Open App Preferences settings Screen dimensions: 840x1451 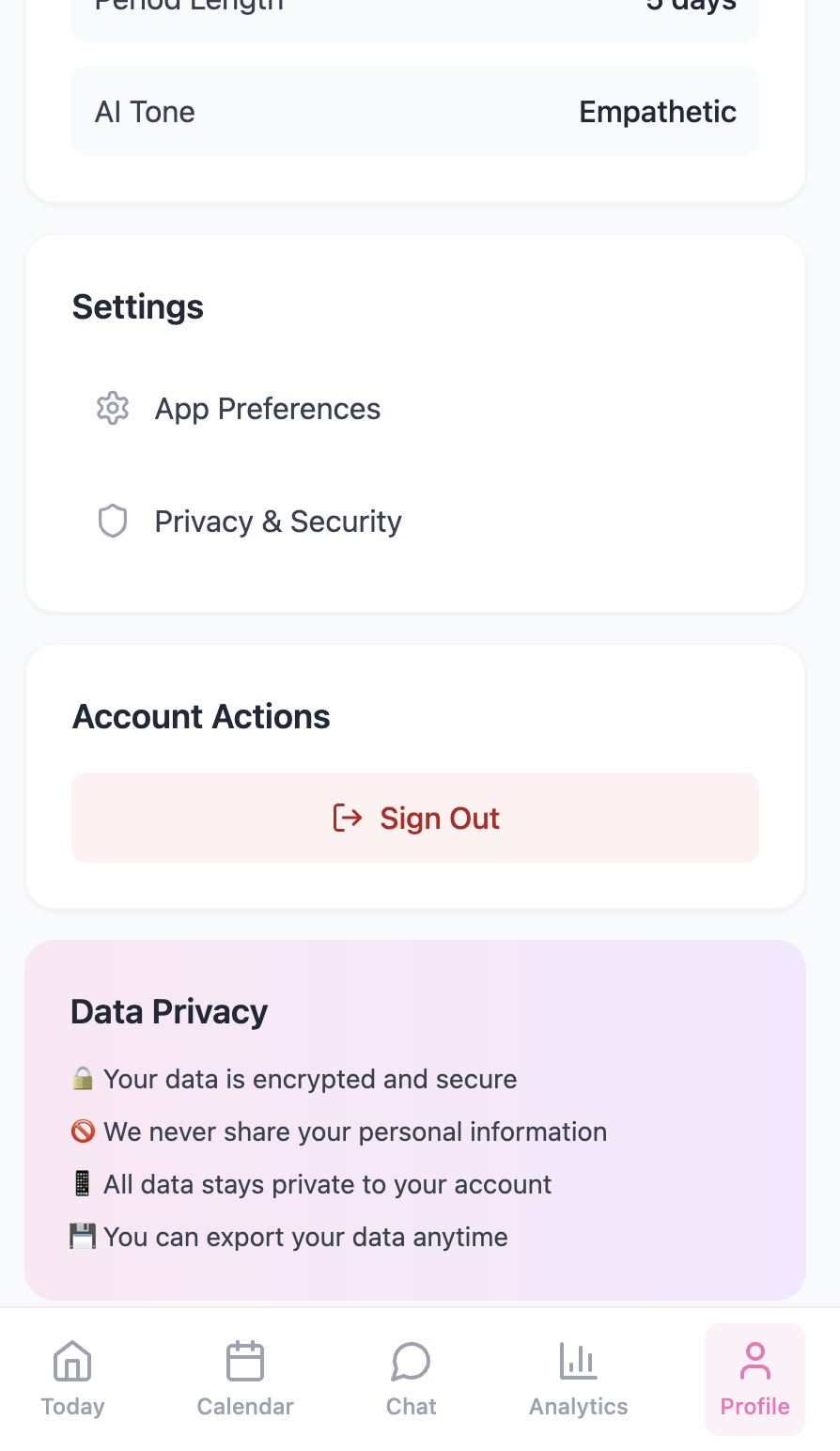pos(415,409)
